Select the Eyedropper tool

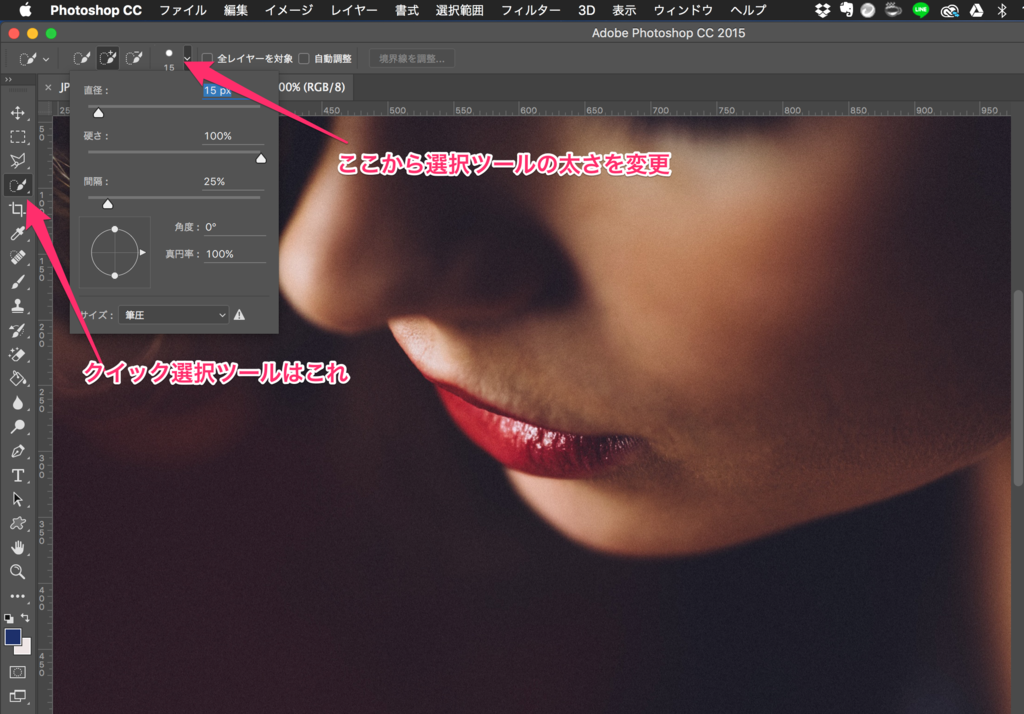(18, 233)
